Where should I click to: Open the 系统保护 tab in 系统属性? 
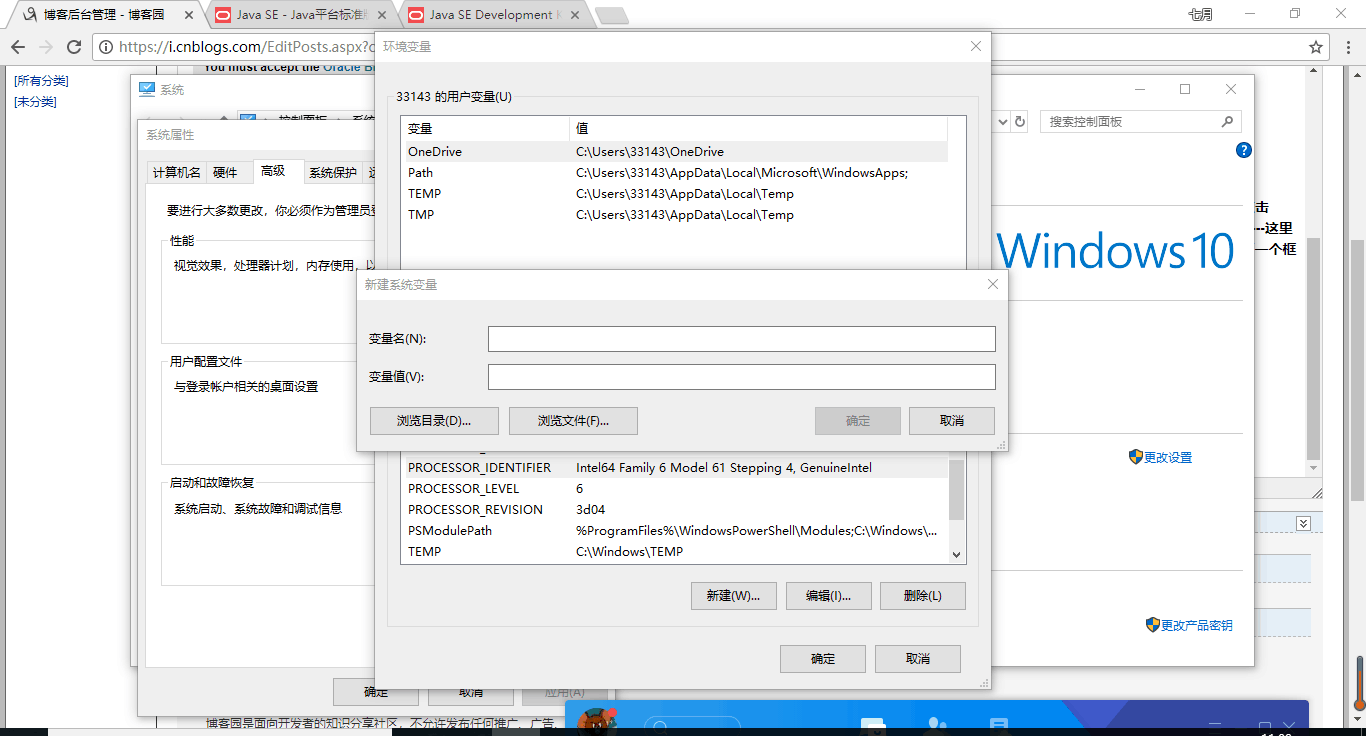click(332, 172)
